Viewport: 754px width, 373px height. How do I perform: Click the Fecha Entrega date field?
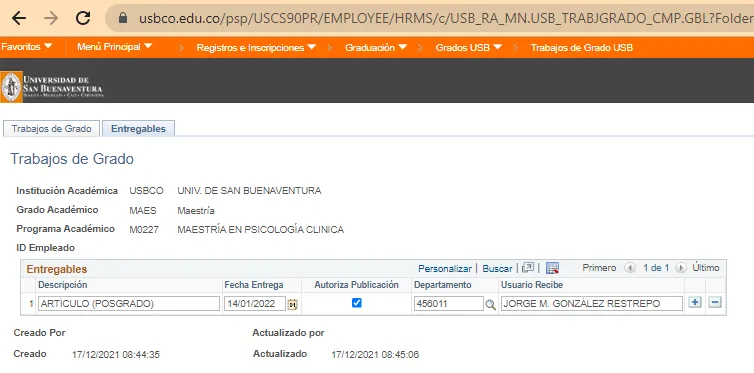pos(255,303)
